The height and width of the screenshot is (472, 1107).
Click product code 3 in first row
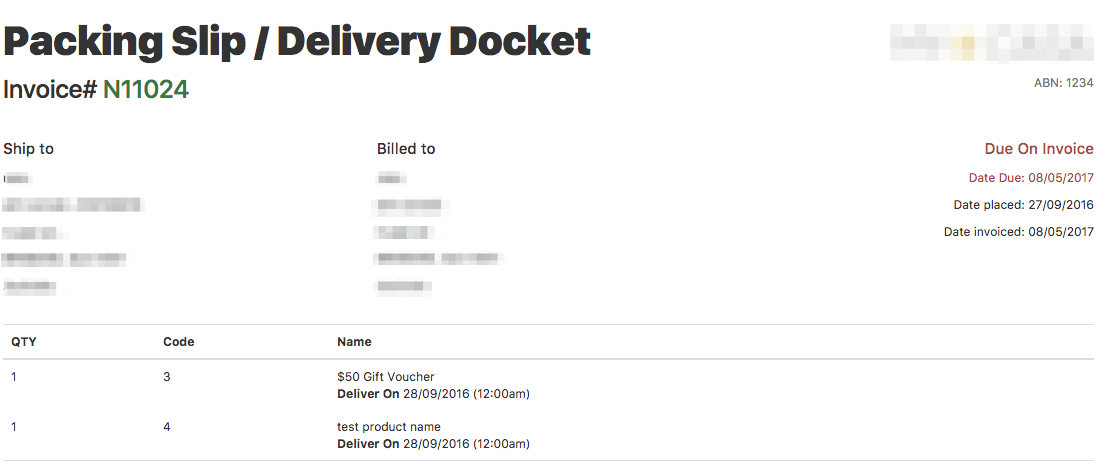tap(167, 377)
